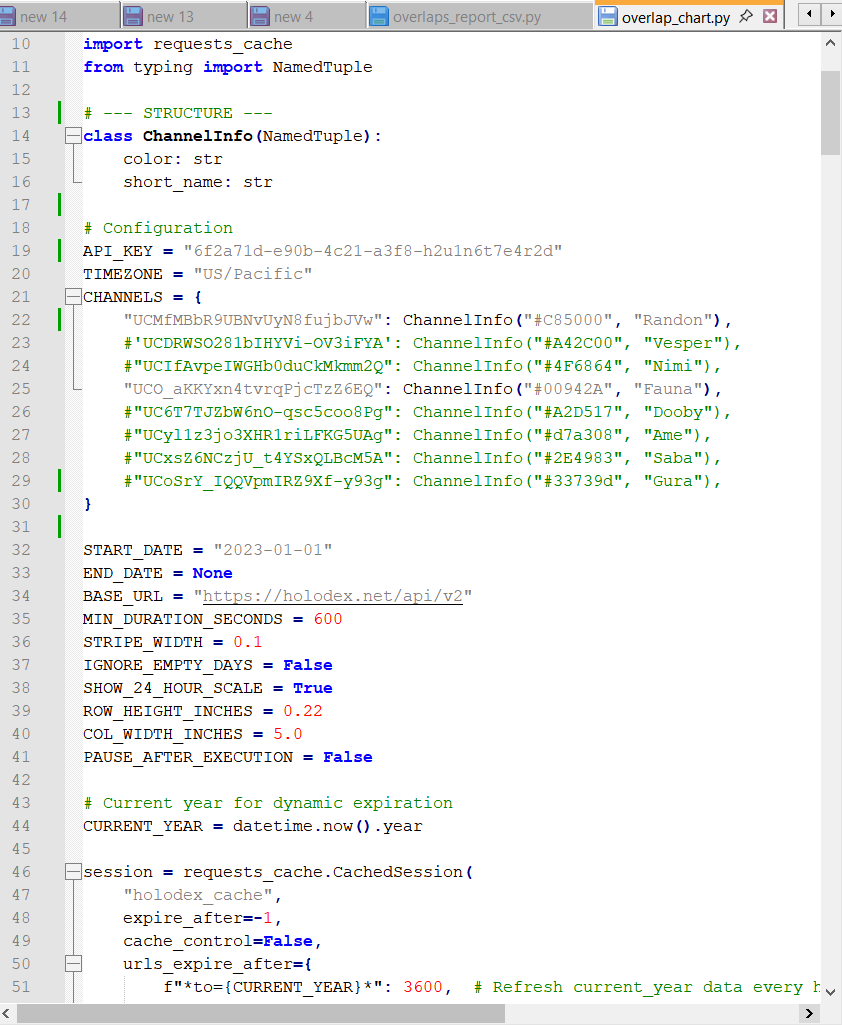The width and height of the screenshot is (842, 1026).
Task: Select the overlap_chart.py tab
Action: tap(676, 18)
